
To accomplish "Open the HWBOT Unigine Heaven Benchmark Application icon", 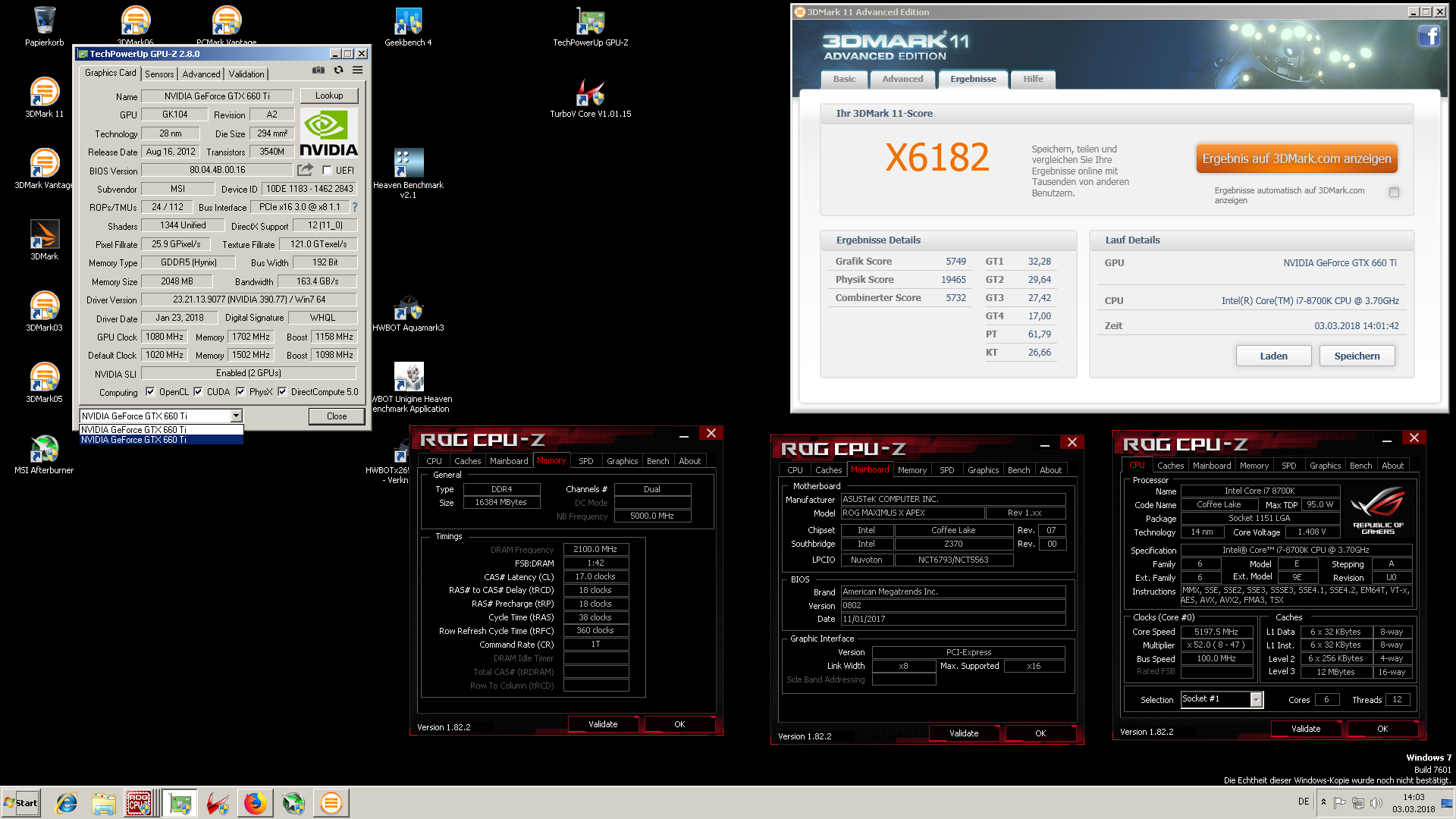I will [x=409, y=388].
